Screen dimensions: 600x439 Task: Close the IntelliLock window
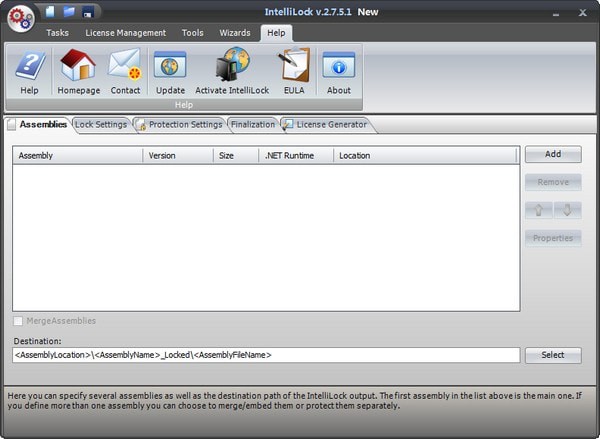click(x=582, y=13)
